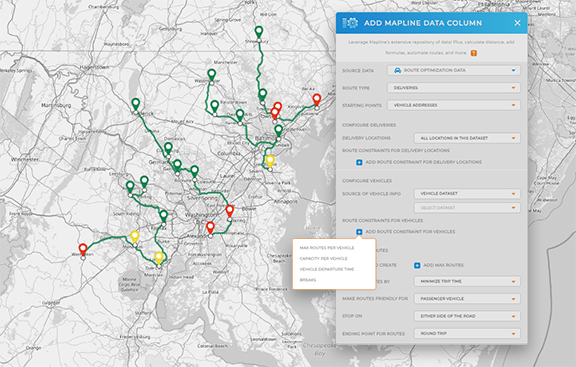Open the Ending Point for Routes dropdown
Image resolution: width=576 pixels, height=367 pixels.
tap(467, 334)
